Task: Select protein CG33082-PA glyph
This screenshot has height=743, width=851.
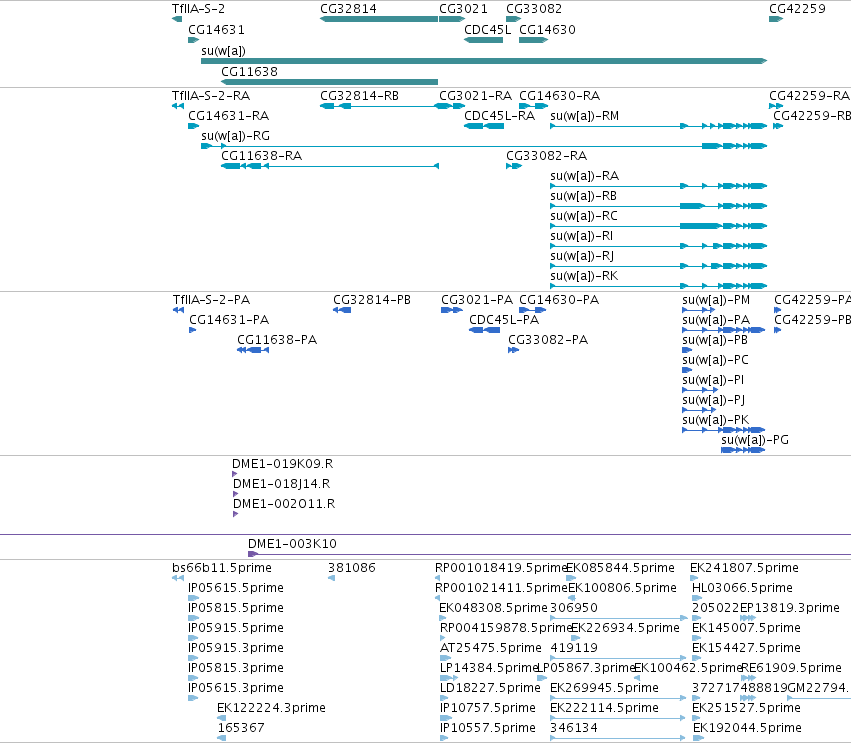Action: pos(513,350)
